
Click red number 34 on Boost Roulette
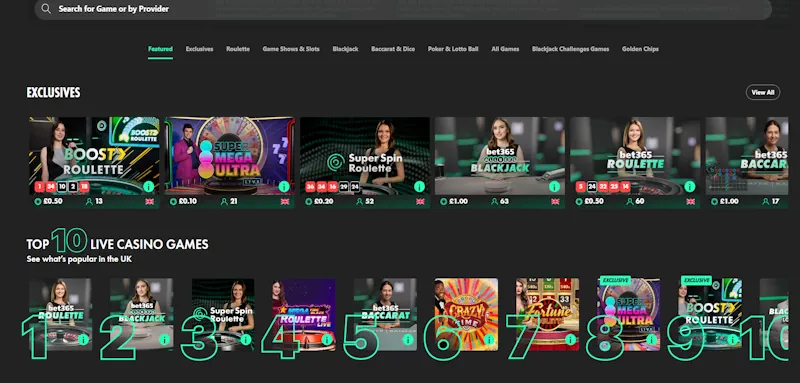[51, 187]
